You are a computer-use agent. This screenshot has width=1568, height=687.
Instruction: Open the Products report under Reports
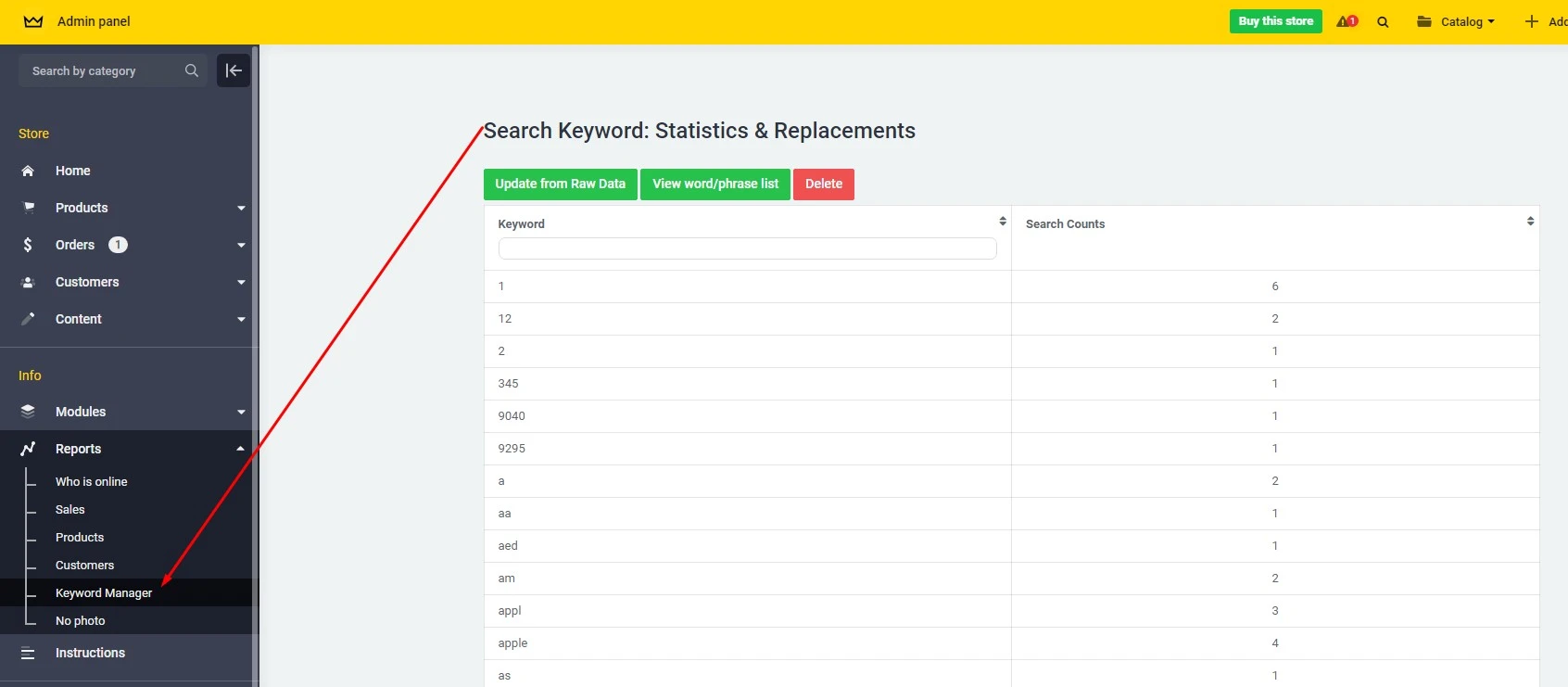80,537
